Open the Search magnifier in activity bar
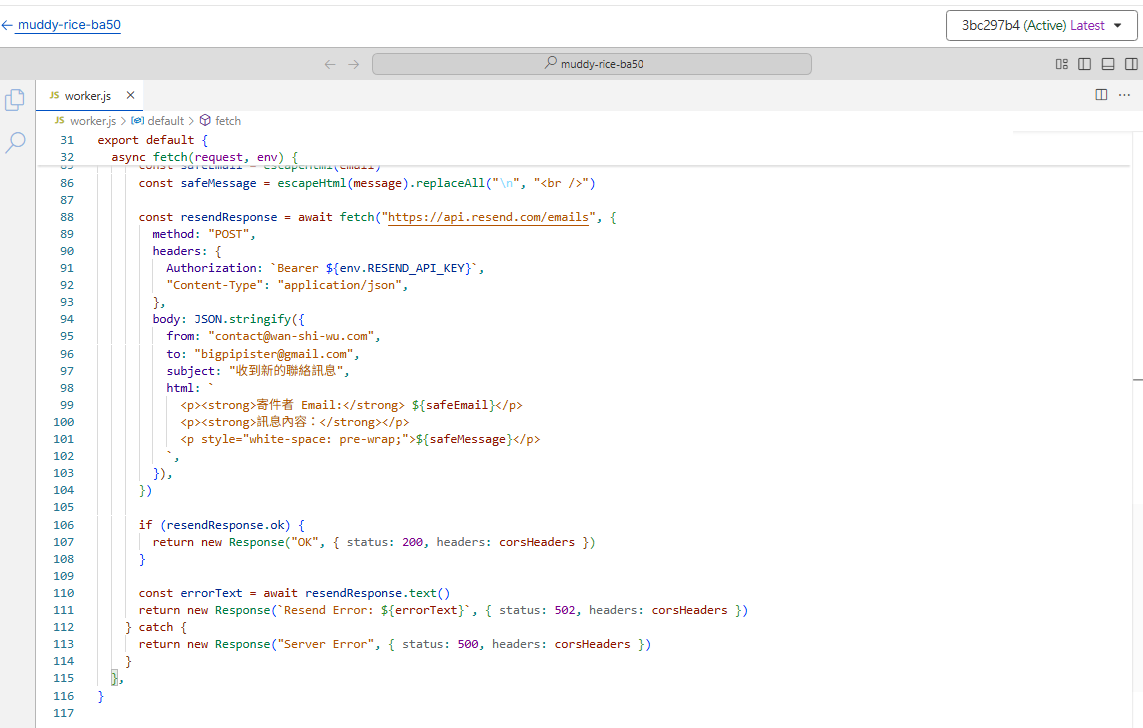Screen dimensions: 1143x728 pyautogui.click(x=15, y=143)
